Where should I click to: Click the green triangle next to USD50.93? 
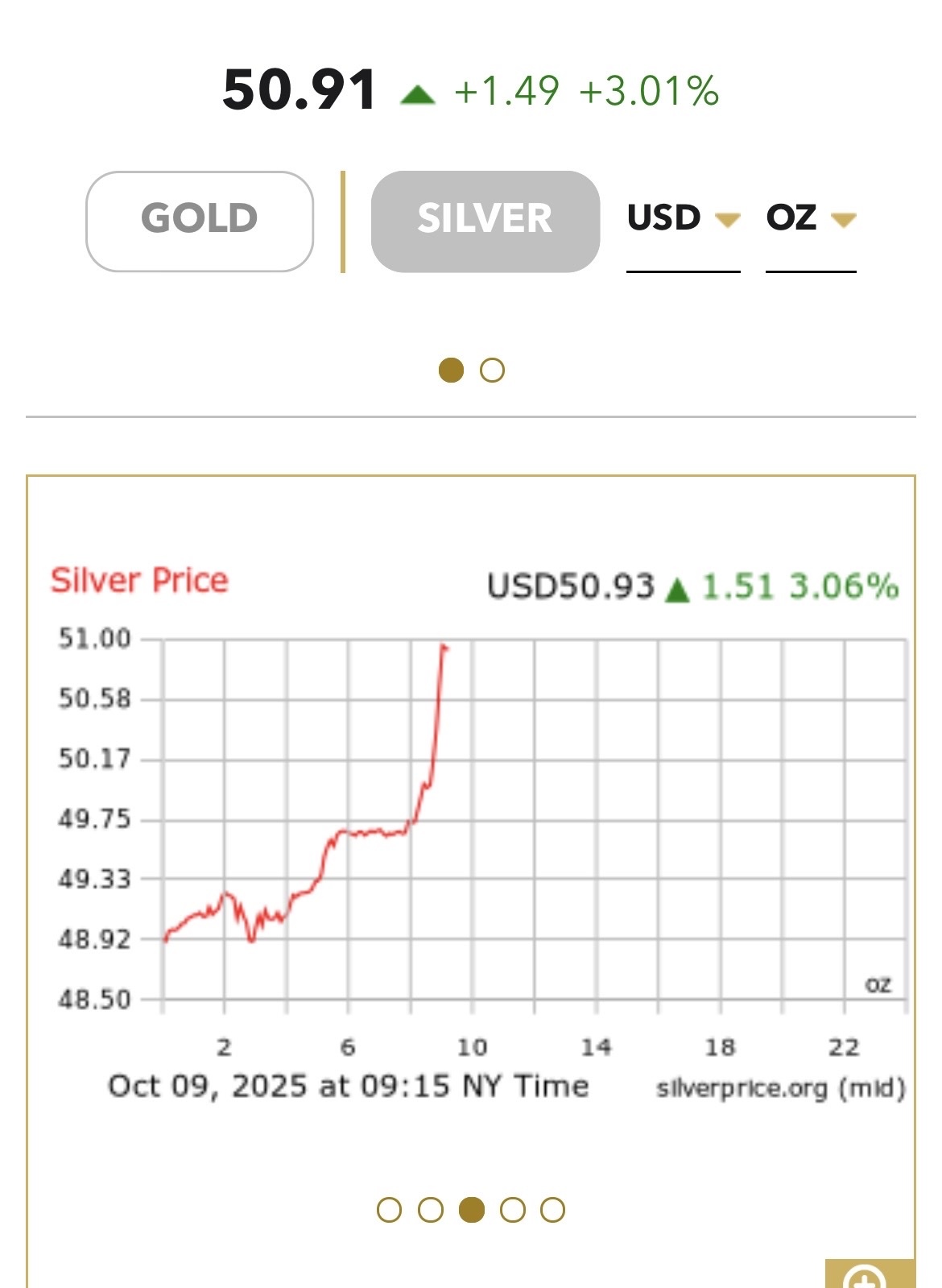coord(678,590)
